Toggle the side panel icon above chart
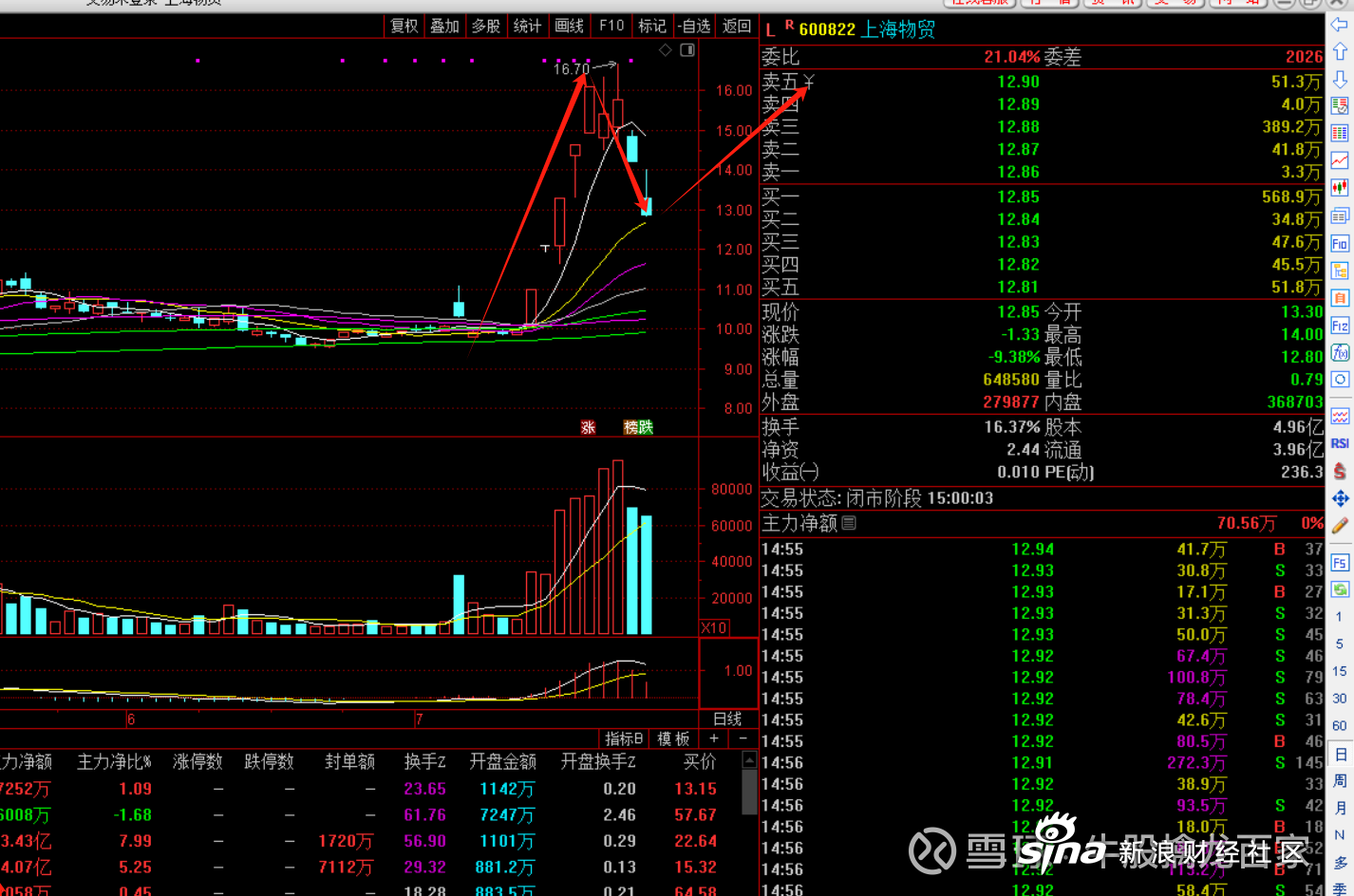 pyautogui.click(x=687, y=50)
